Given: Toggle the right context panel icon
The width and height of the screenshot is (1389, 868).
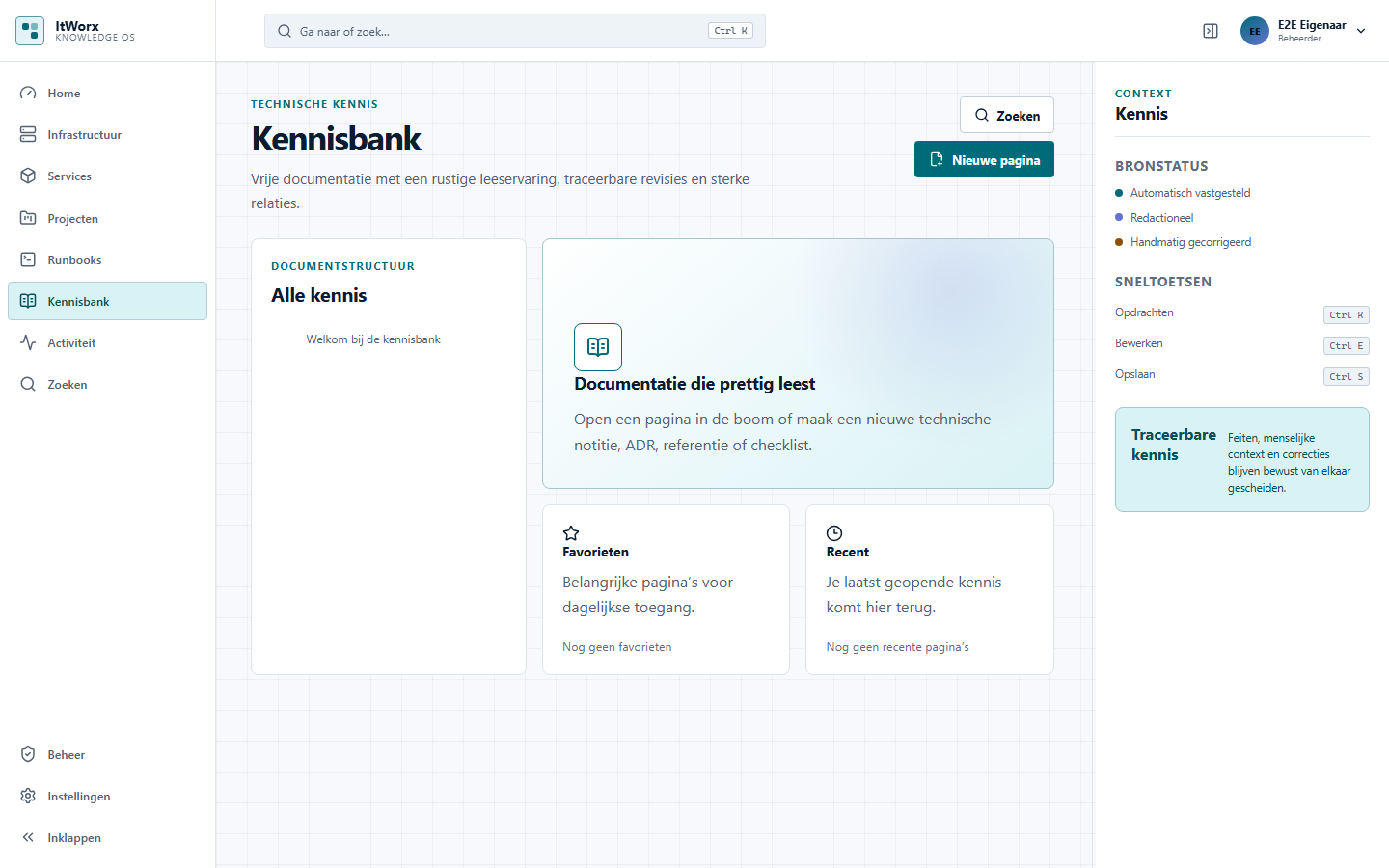Looking at the screenshot, I should pos(1211,31).
